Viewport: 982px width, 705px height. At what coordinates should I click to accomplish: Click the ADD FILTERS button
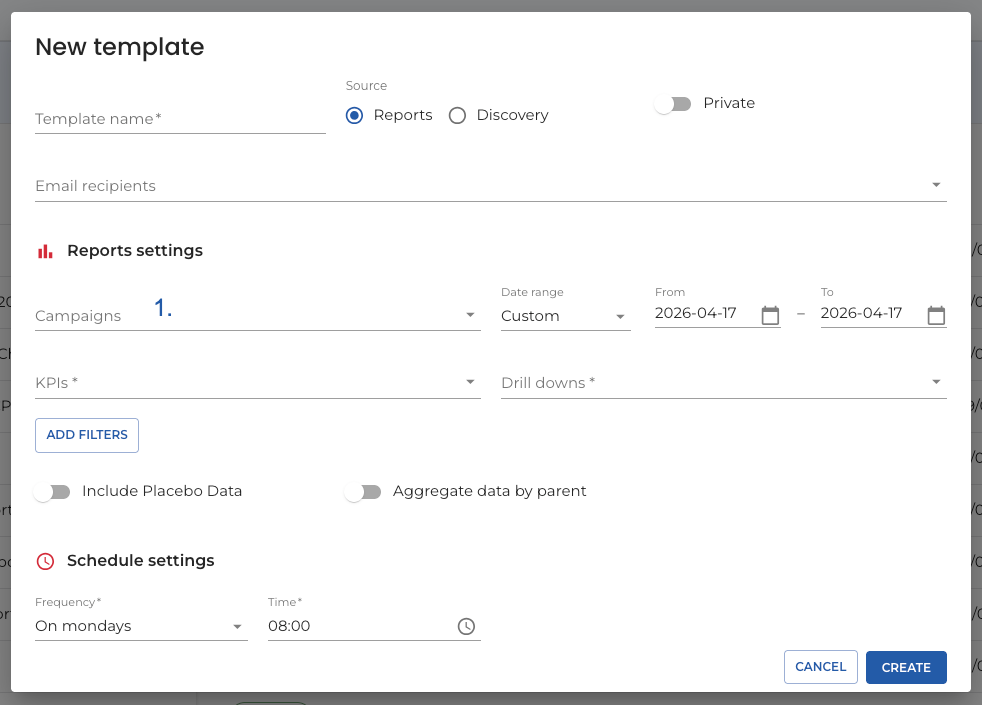(87, 435)
